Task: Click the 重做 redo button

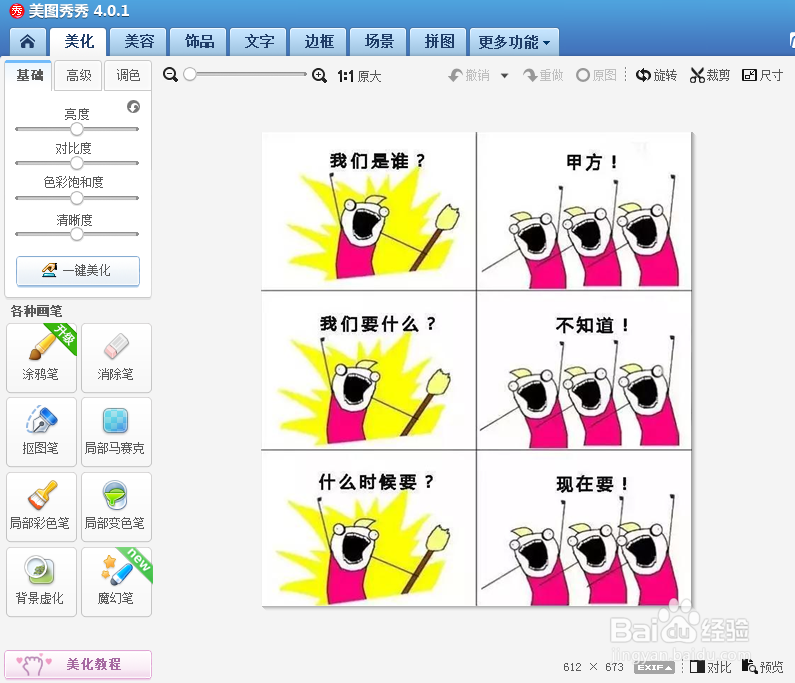Action: point(543,76)
